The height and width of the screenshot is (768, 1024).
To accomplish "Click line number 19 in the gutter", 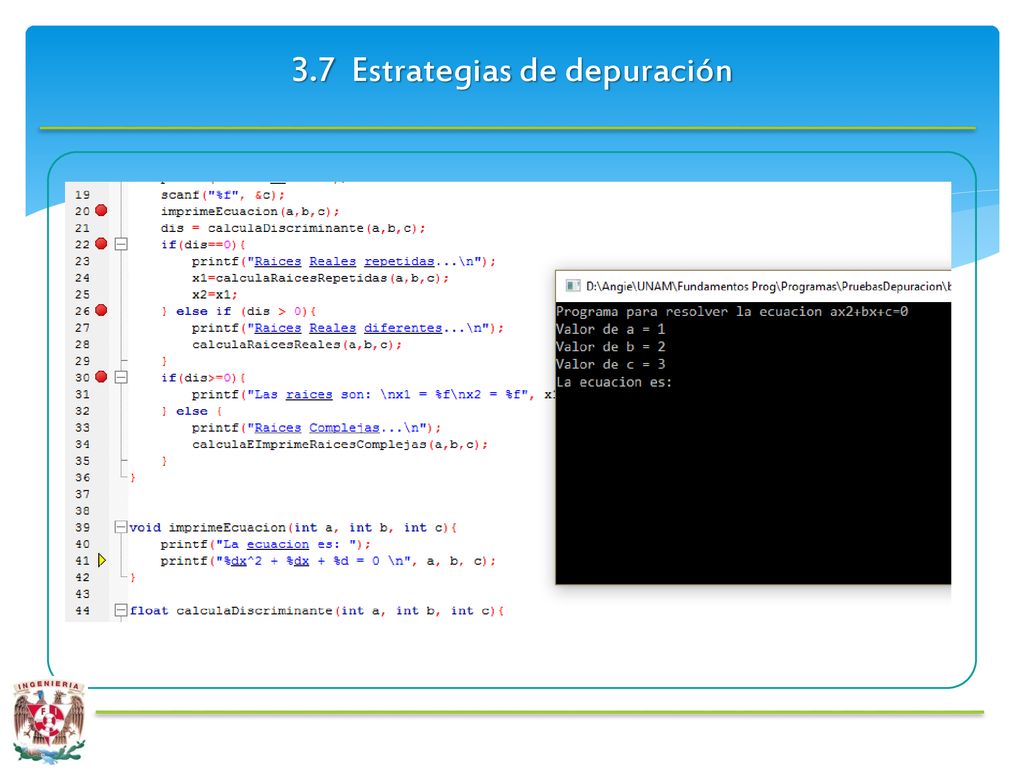I will pos(82,195).
